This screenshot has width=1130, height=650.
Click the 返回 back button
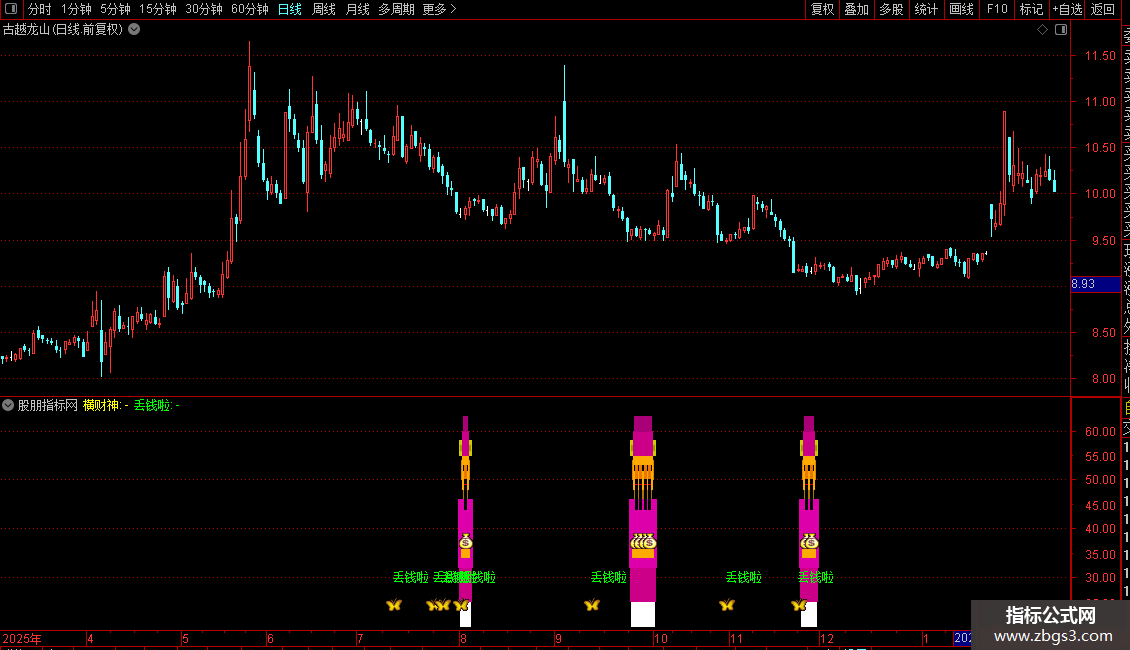[x=1103, y=9]
